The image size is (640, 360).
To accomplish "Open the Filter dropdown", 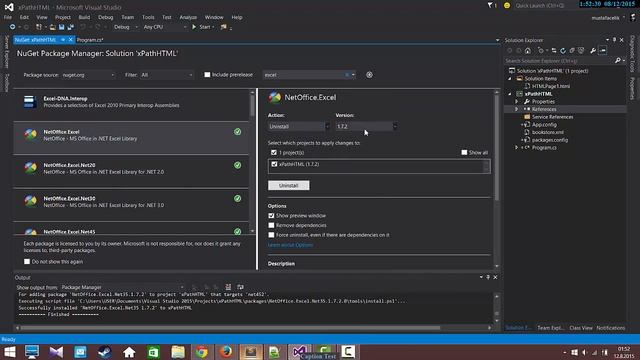I will (x=167, y=75).
